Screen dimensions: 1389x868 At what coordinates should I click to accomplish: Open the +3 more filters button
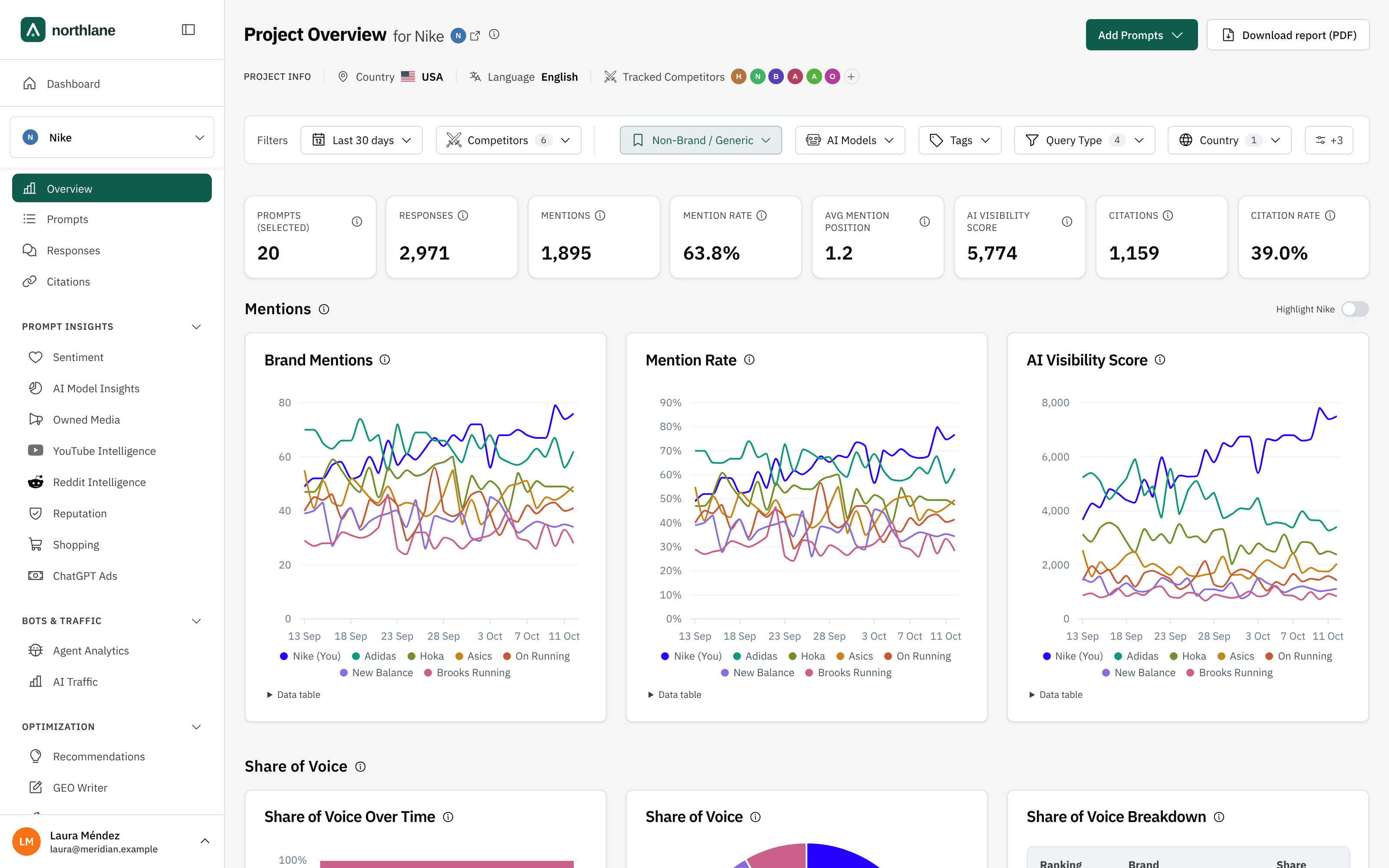click(x=1329, y=140)
